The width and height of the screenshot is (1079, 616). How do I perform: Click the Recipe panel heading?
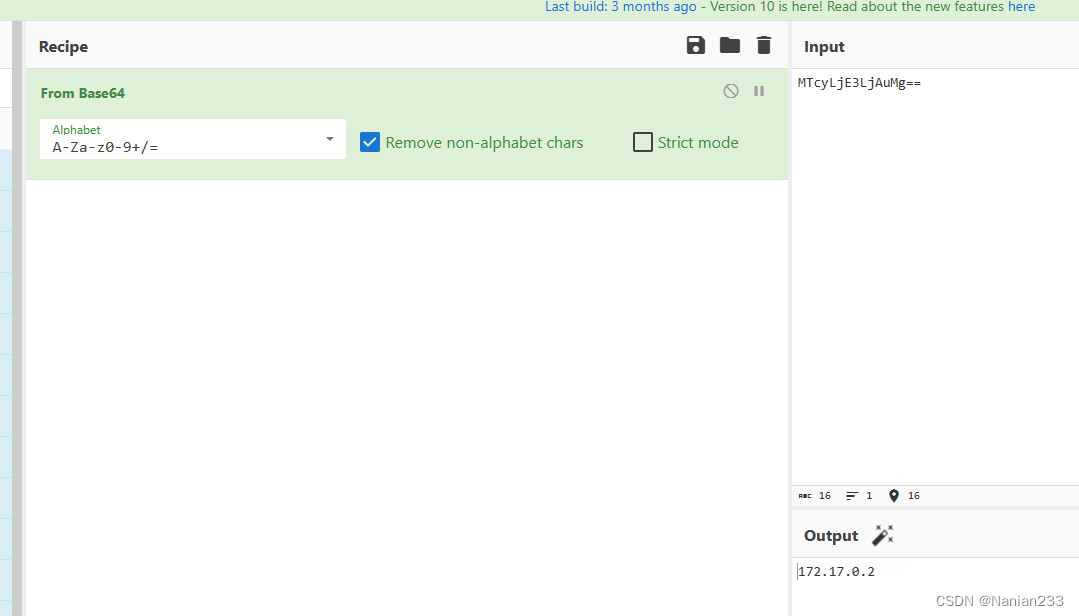coord(63,47)
